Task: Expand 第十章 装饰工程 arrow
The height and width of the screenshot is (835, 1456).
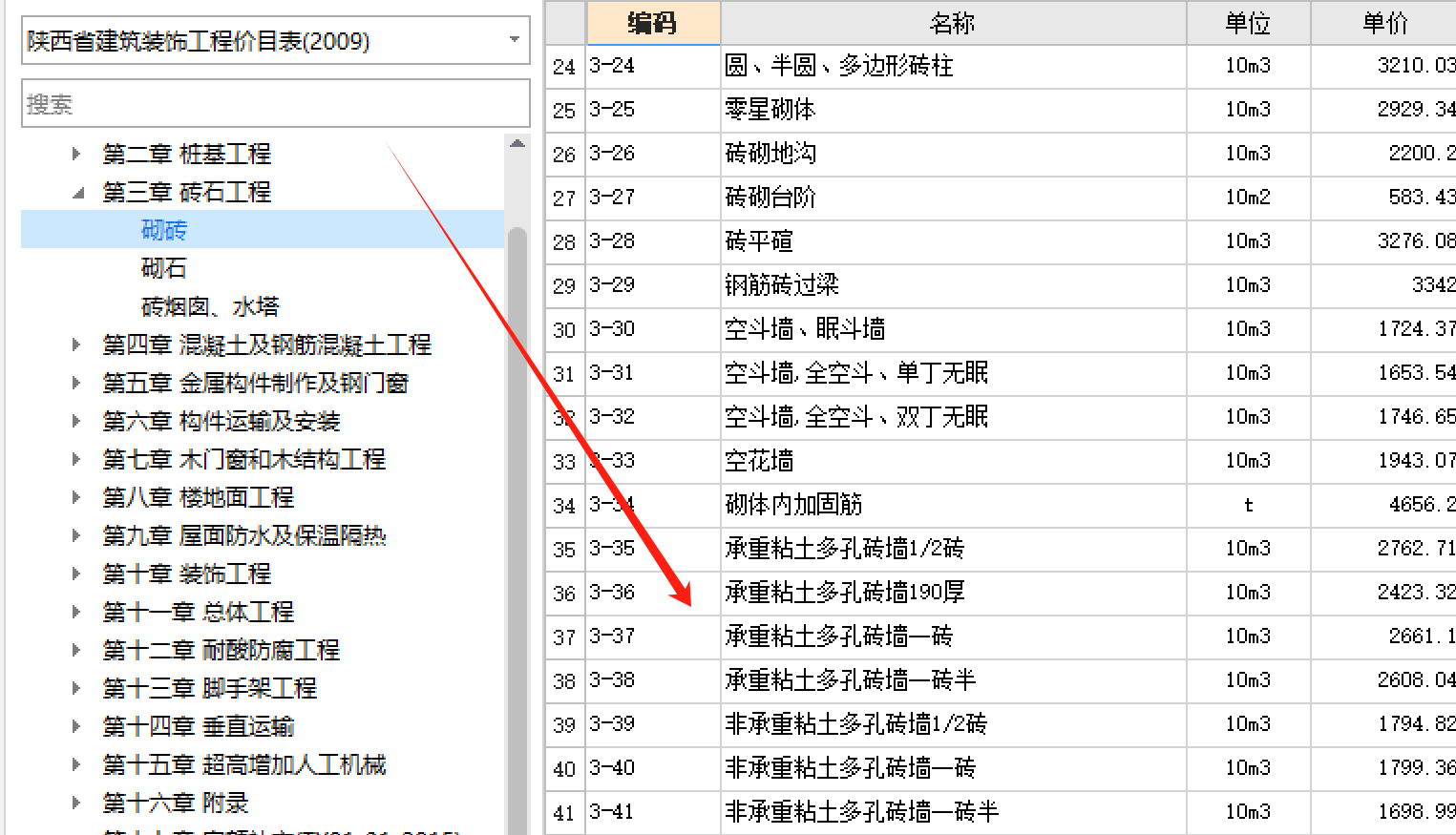Action: (x=75, y=574)
